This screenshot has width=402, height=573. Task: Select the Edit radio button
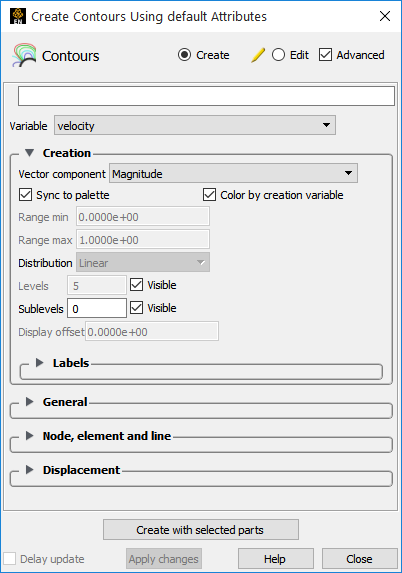pyautogui.click(x=278, y=55)
